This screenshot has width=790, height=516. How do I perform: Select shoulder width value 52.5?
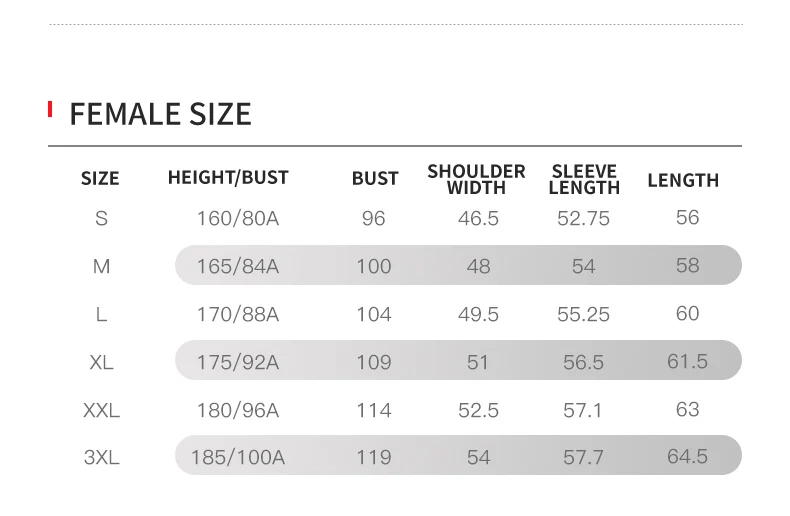[x=478, y=410]
